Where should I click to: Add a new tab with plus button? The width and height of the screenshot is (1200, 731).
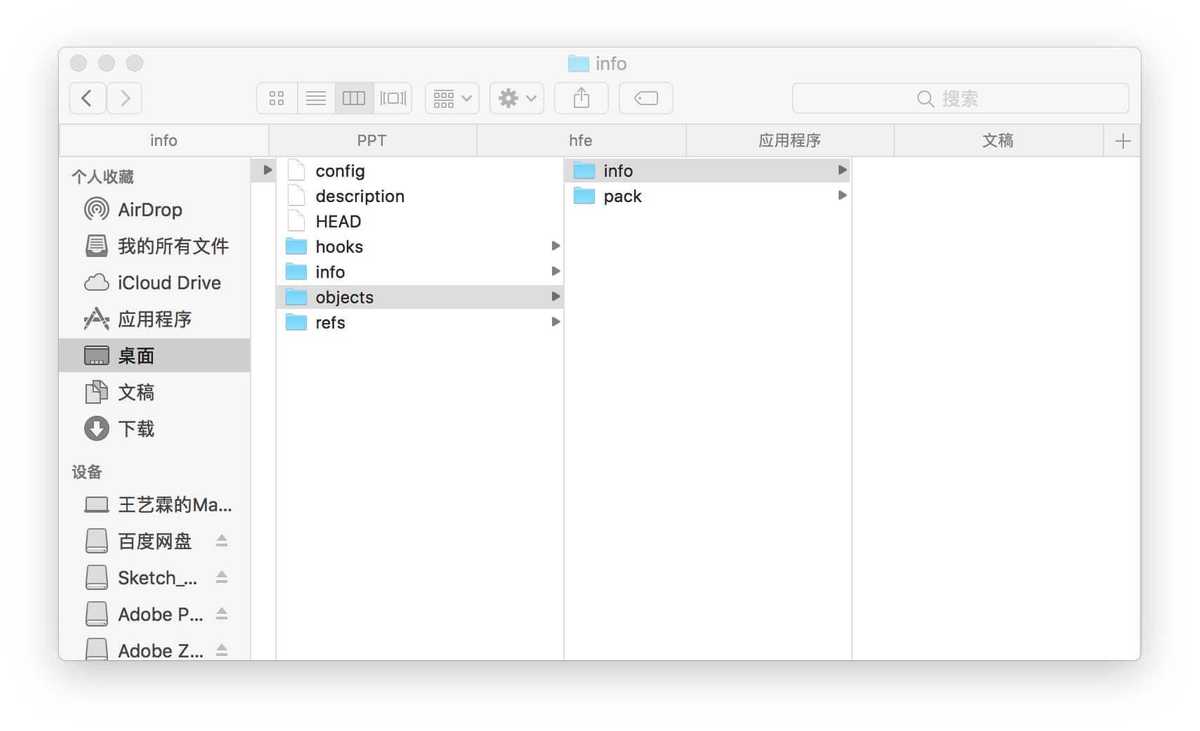pyautogui.click(x=1122, y=141)
